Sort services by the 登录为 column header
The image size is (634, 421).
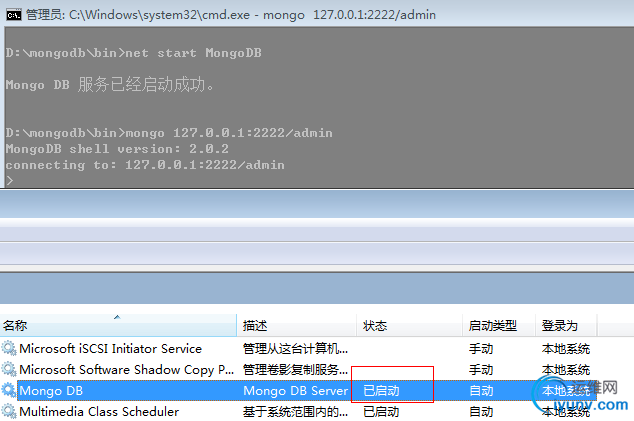pyautogui.click(x=566, y=326)
